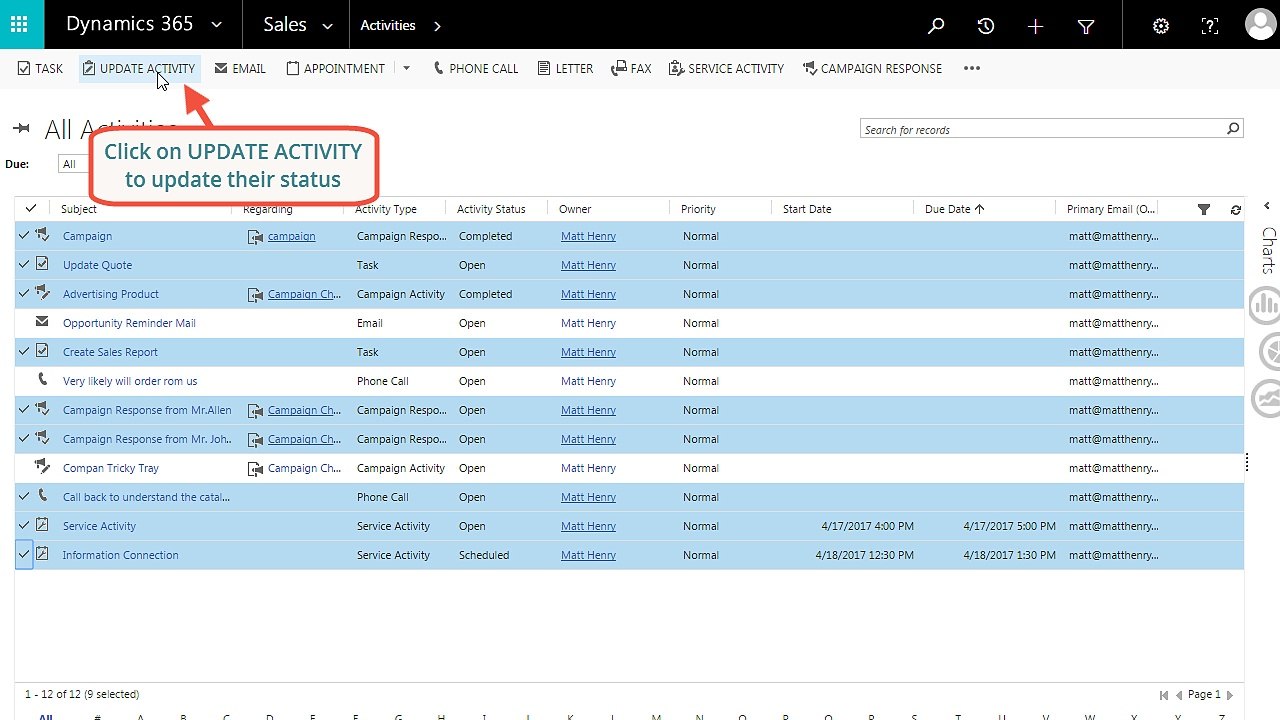This screenshot has width=1280, height=720.
Task: Open Matt Henry owner link in Campaign row
Action: [588, 236]
